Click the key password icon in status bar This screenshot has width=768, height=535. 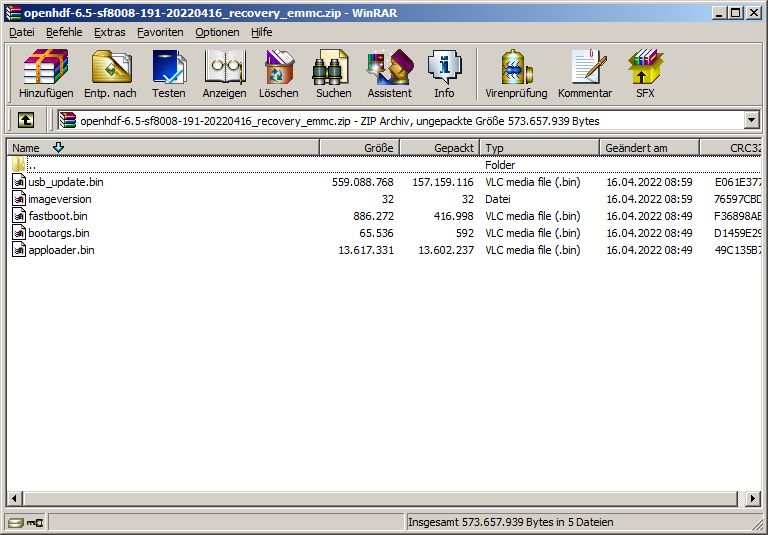35,523
